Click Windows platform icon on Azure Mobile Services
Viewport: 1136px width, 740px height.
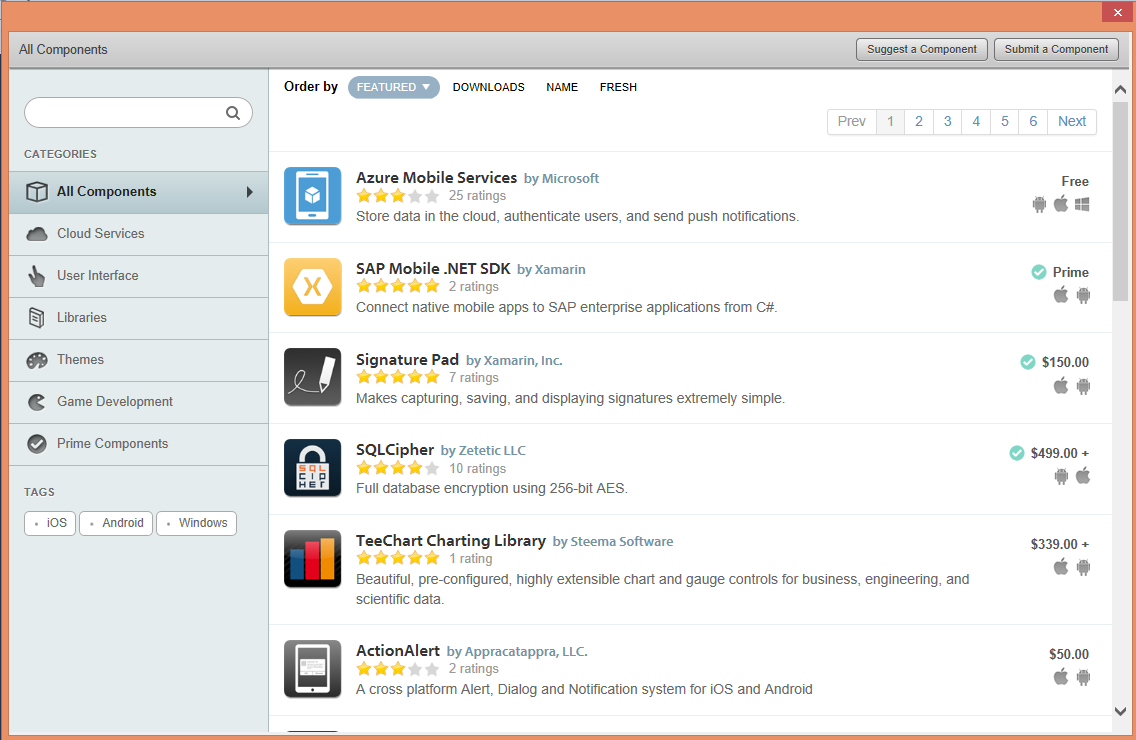click(1082, 204)
